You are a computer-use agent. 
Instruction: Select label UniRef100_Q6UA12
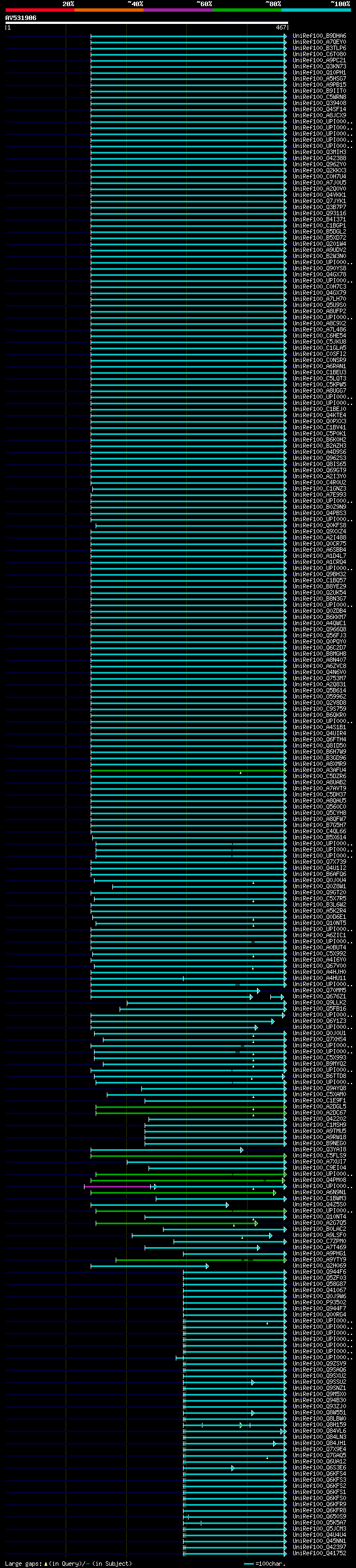(x=319, y=1461)
